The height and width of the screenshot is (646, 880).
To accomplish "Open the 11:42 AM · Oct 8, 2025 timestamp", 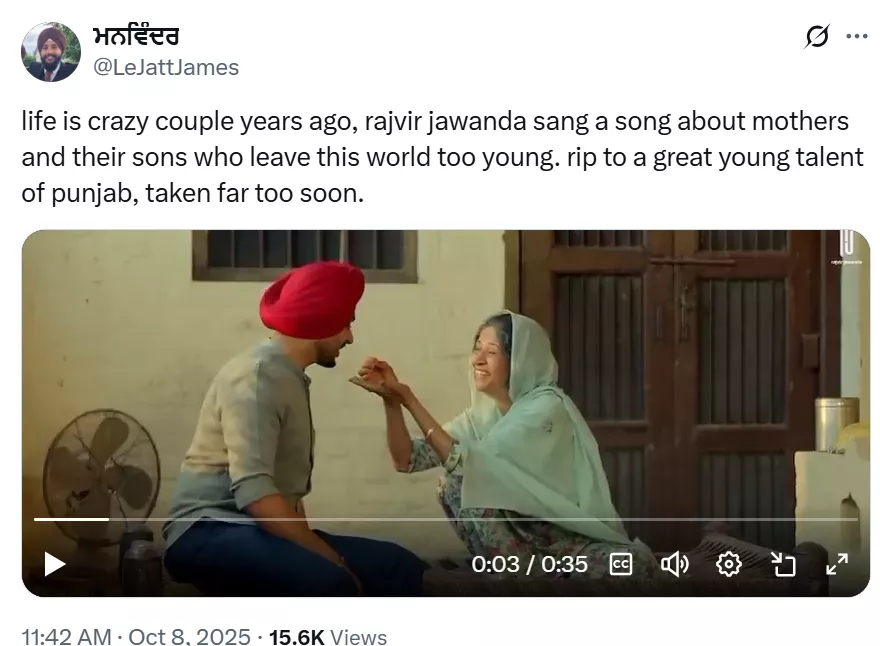I will tap(136, 637).
